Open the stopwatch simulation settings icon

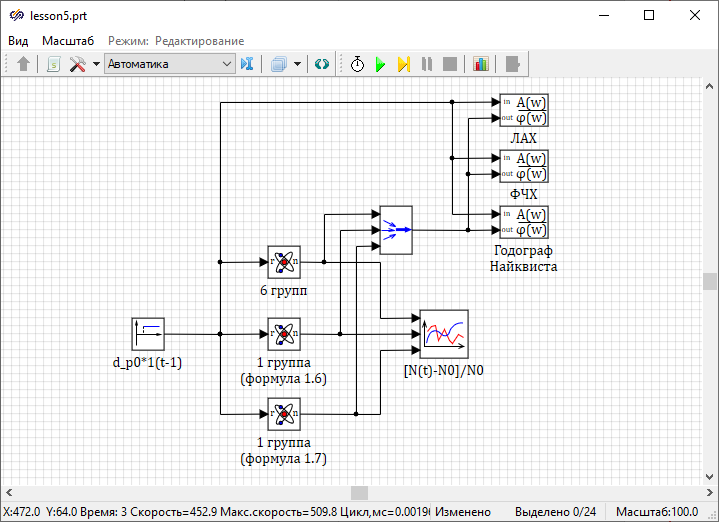[x=357, y=64]
